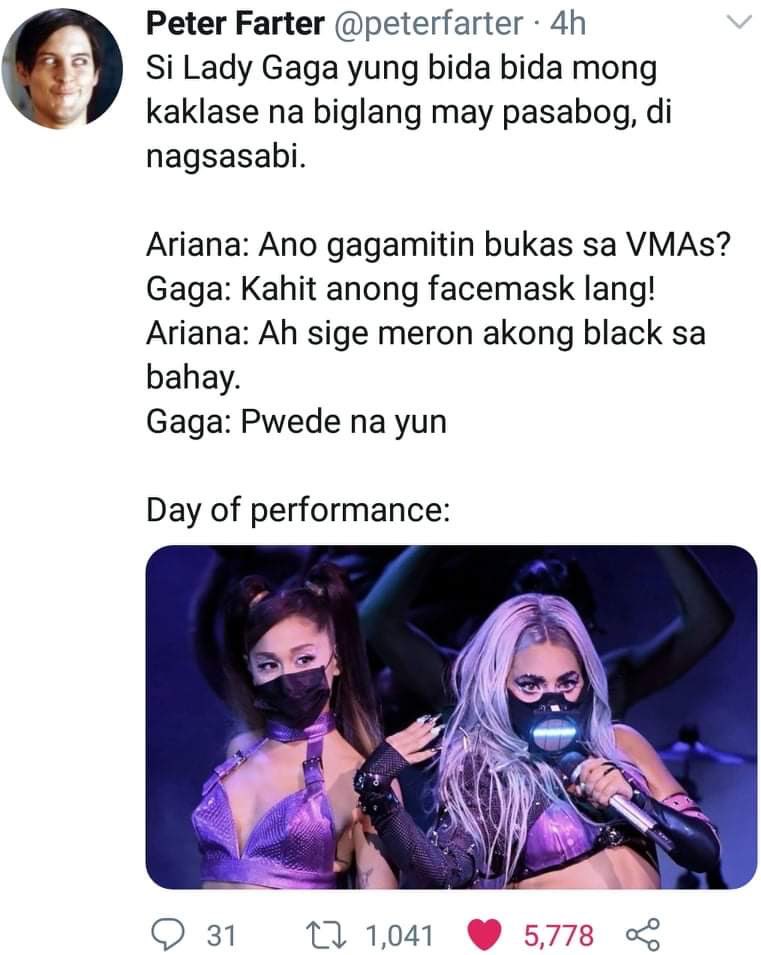Viewport: 761px width, 955px height.
Task: Click the 'Day of performance:' line
Action: pos(298,510)
